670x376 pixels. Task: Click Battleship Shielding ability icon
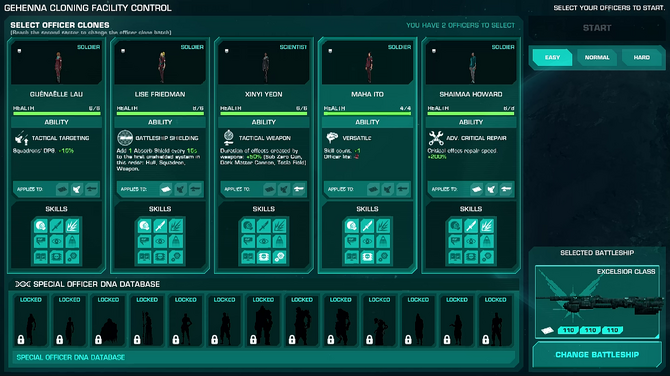pos(125,138)
